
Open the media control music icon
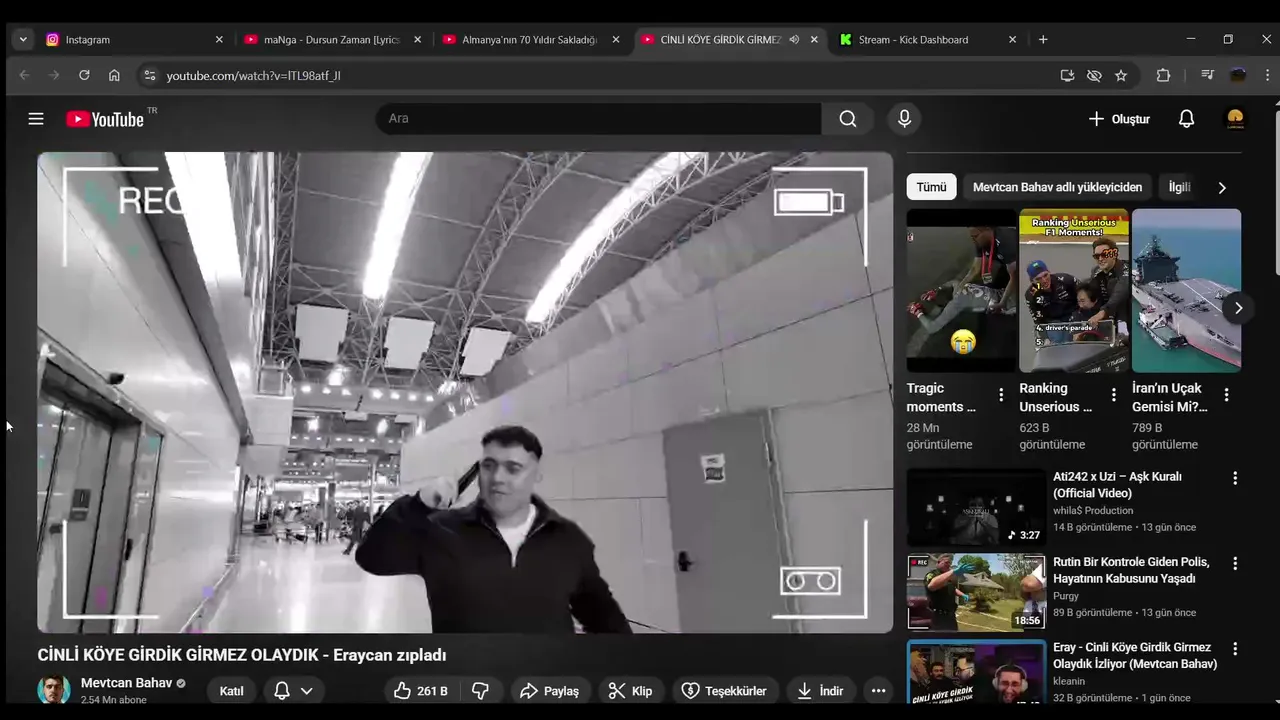point(1207,75)
